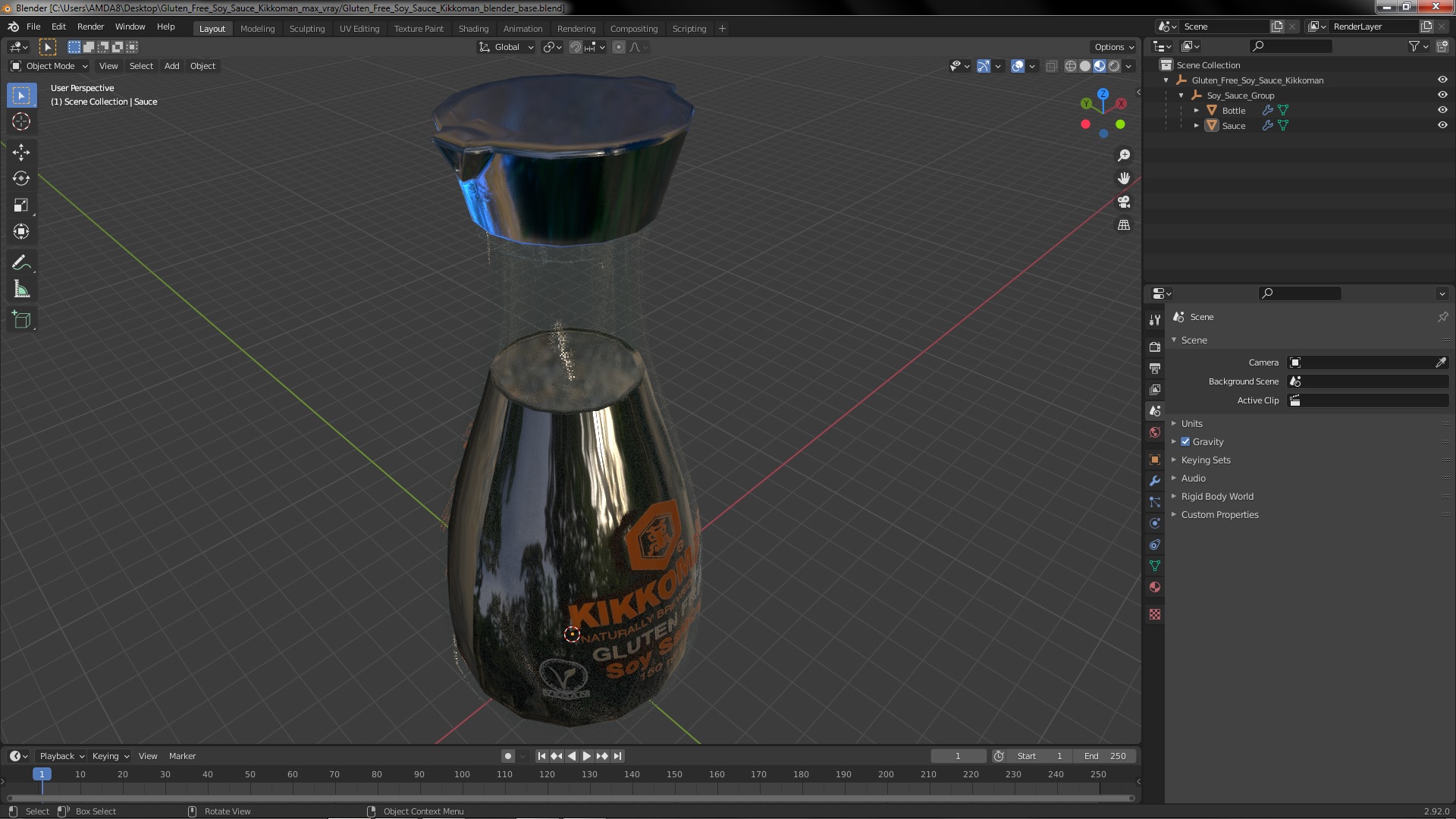Jump to the first frame

(x=541, y=756)
